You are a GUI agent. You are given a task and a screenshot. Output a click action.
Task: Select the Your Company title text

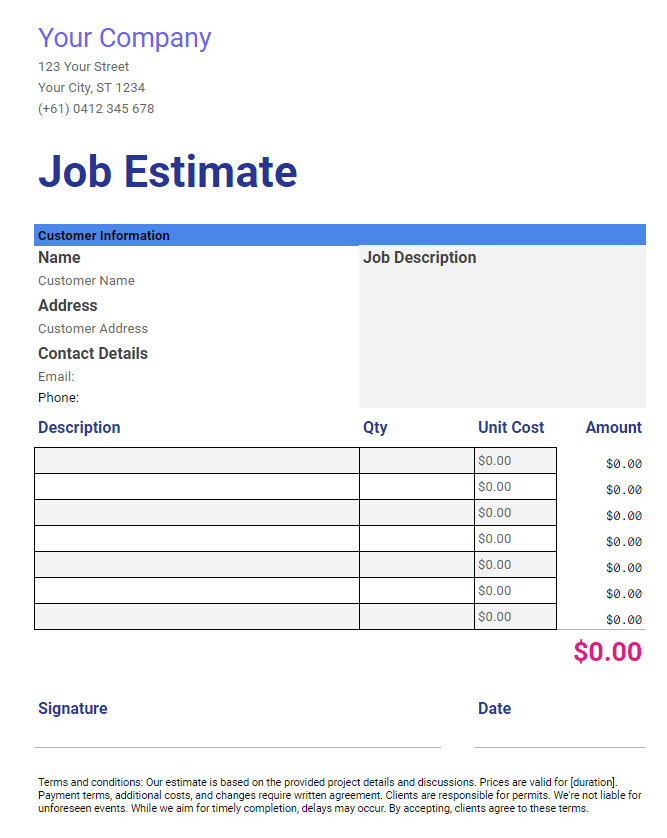[125, 38]
